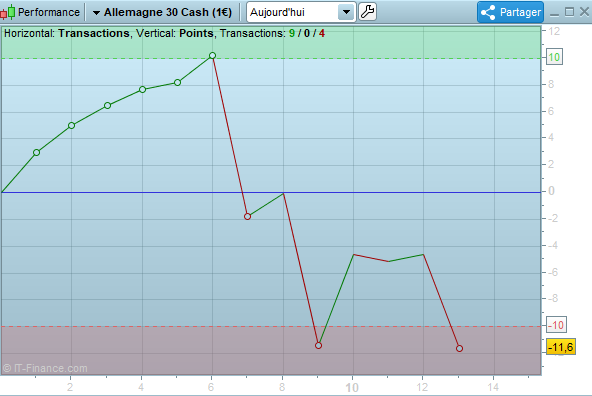
Task: Select the green data point at transaction 3
Action: pos(107,105)
